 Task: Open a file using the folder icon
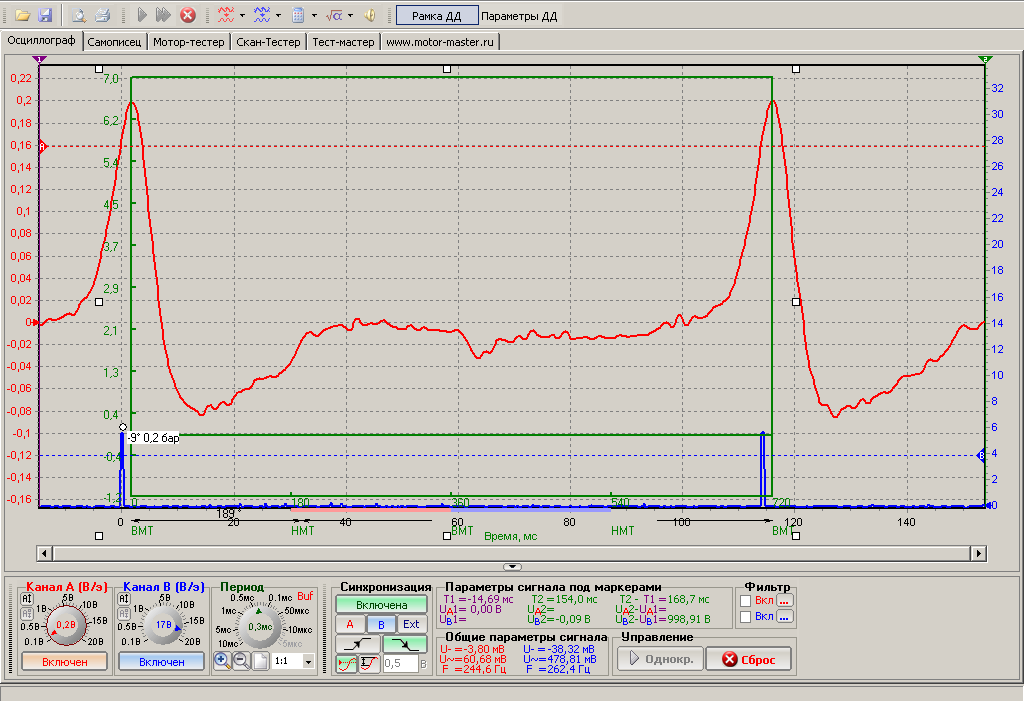click(x=23, y=15)
